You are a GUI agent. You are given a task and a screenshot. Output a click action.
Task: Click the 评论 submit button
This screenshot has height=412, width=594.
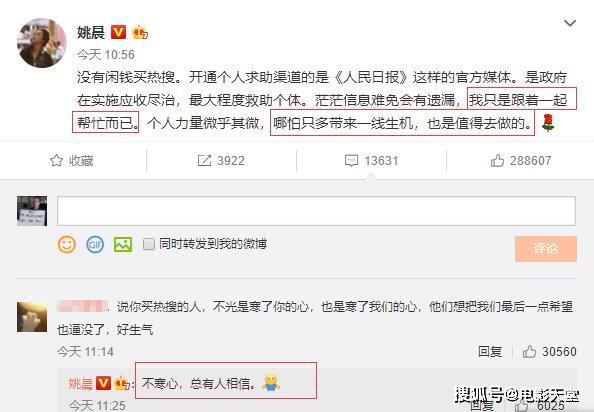[x=546, y=249]
